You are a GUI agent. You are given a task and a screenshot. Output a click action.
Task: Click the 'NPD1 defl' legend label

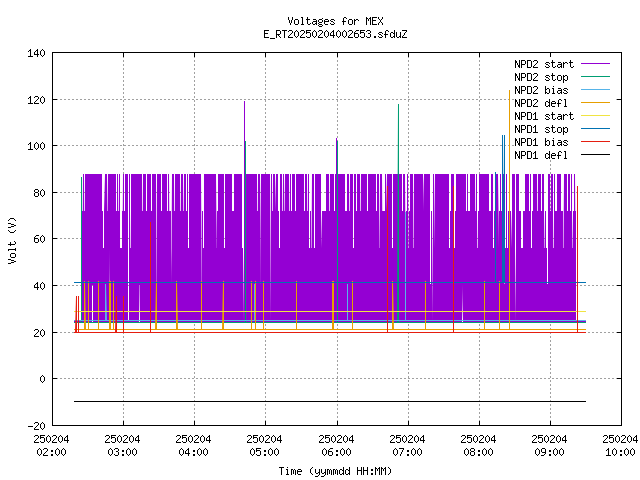(541, 155)
